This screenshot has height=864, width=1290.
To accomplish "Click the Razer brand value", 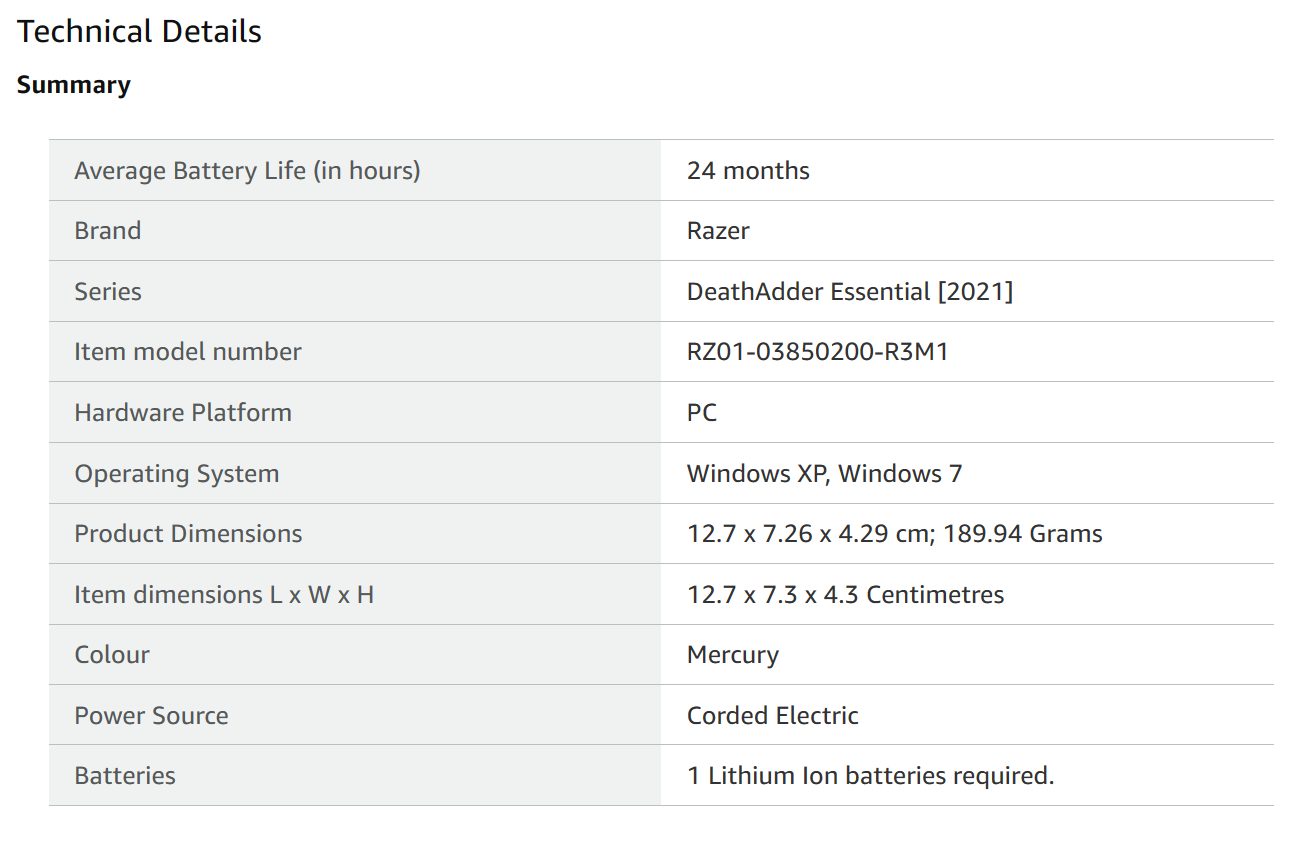I will click(x=717, y=230).
